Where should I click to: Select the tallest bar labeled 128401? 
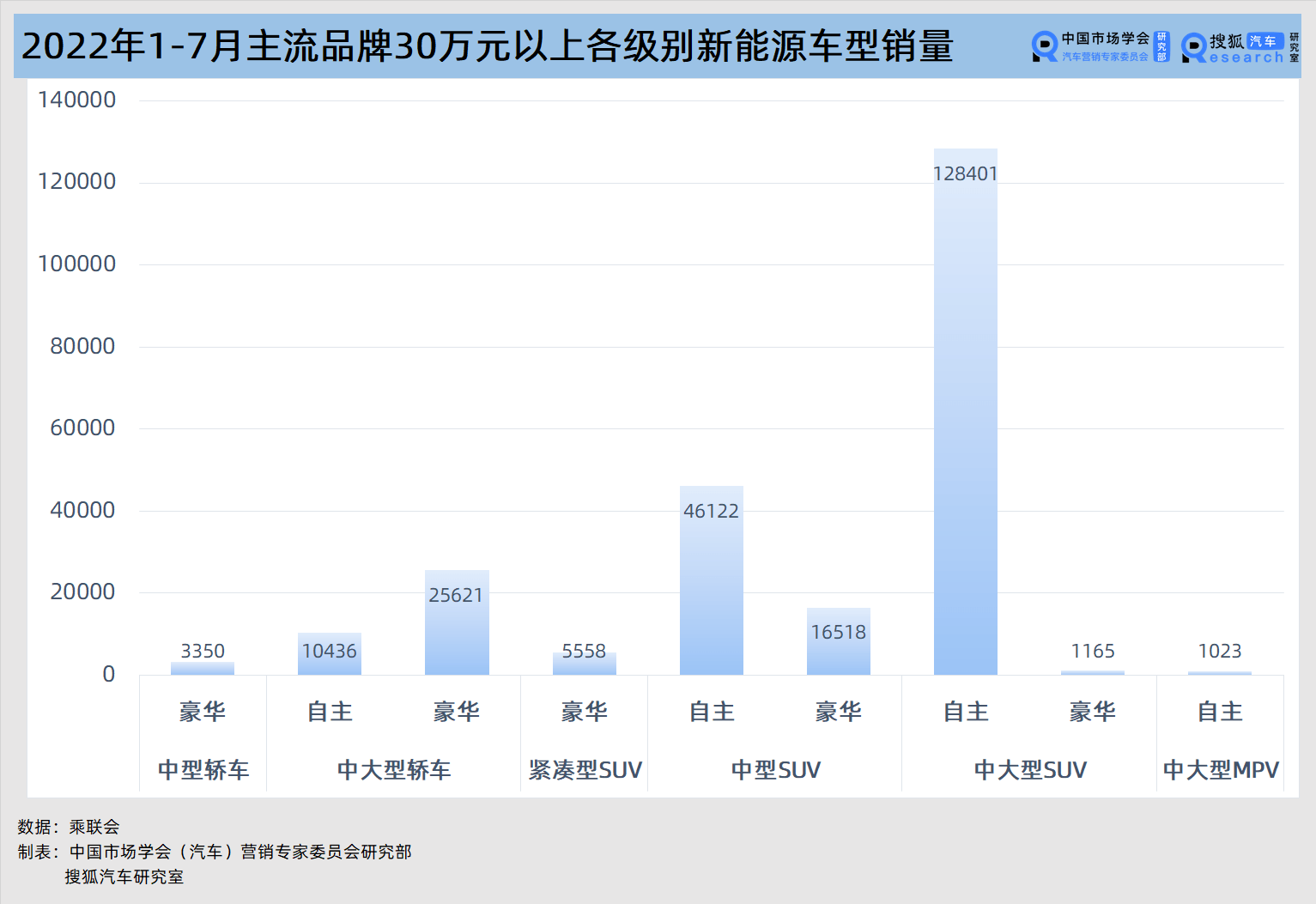tap(965, 412)
